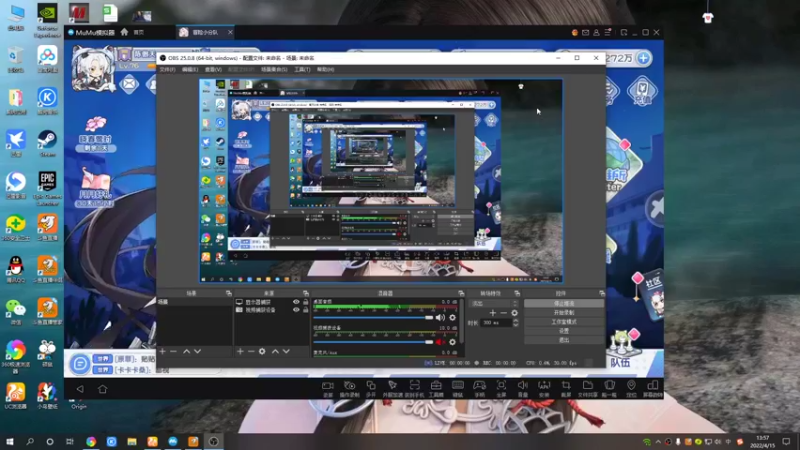The width and height of the screenshot is (800, 450).
Task: Pop out the Scenes dock panel
Action: pyautogui.click(x=229, y=293)
